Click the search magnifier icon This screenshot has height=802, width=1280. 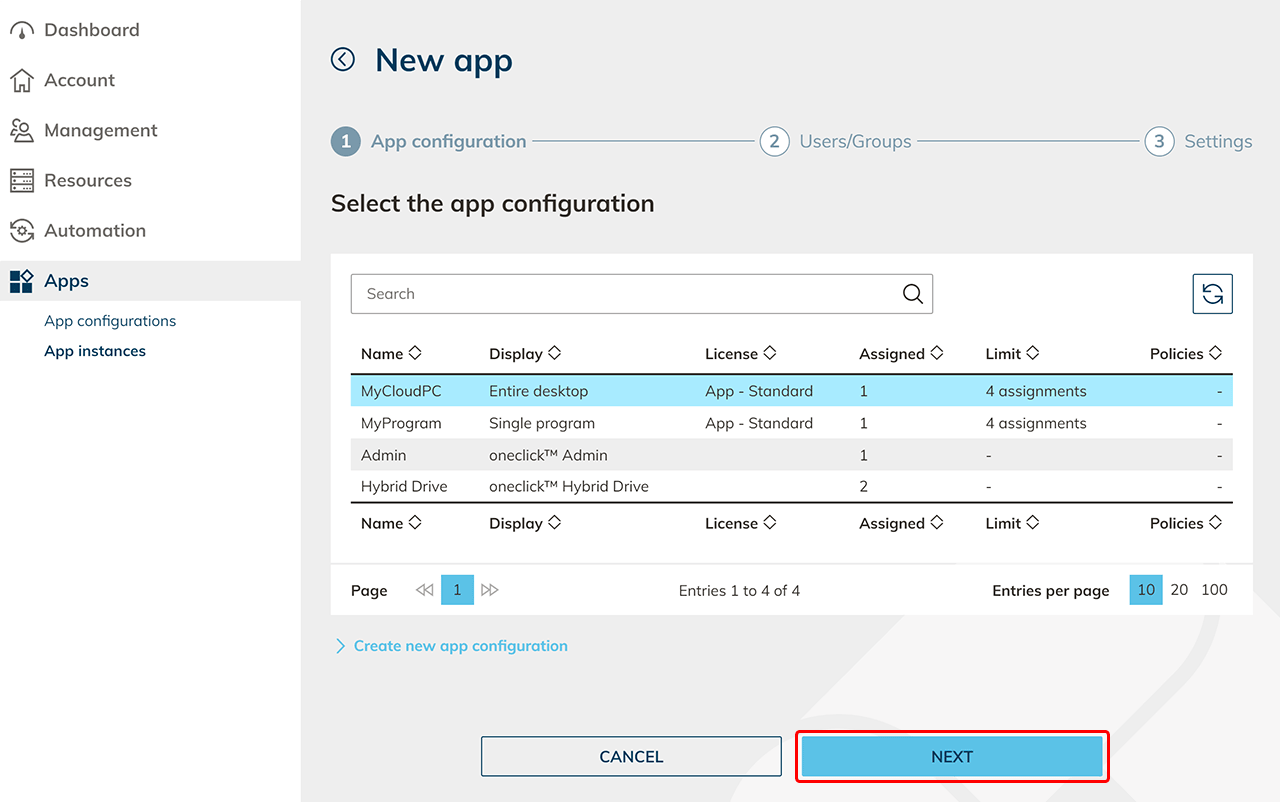912,294
